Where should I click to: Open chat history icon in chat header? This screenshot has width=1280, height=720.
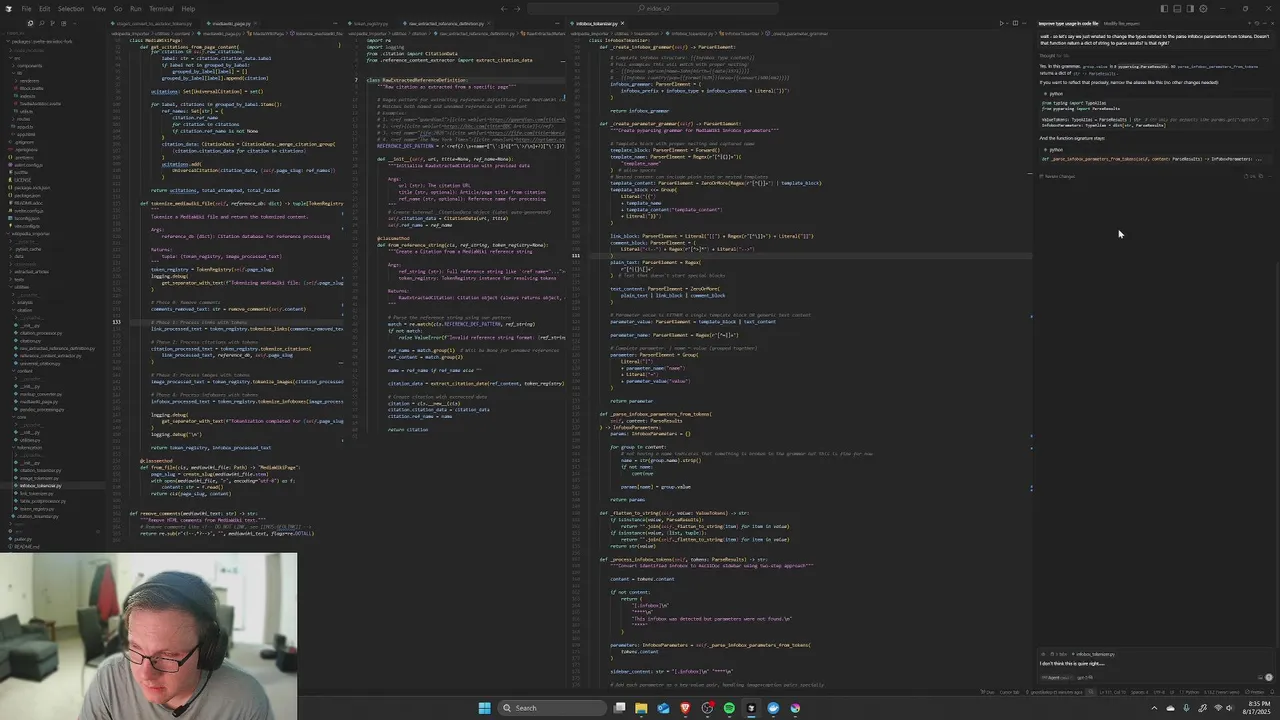coord(1257,23)
